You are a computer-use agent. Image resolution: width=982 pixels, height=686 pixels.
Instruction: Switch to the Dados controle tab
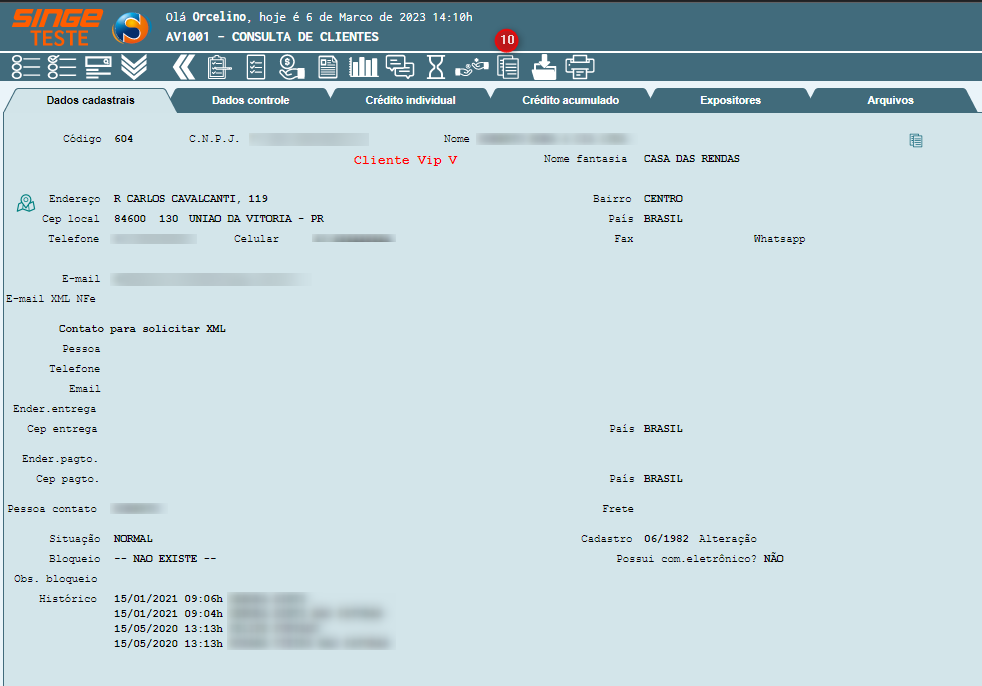click(x=250, y=100)
